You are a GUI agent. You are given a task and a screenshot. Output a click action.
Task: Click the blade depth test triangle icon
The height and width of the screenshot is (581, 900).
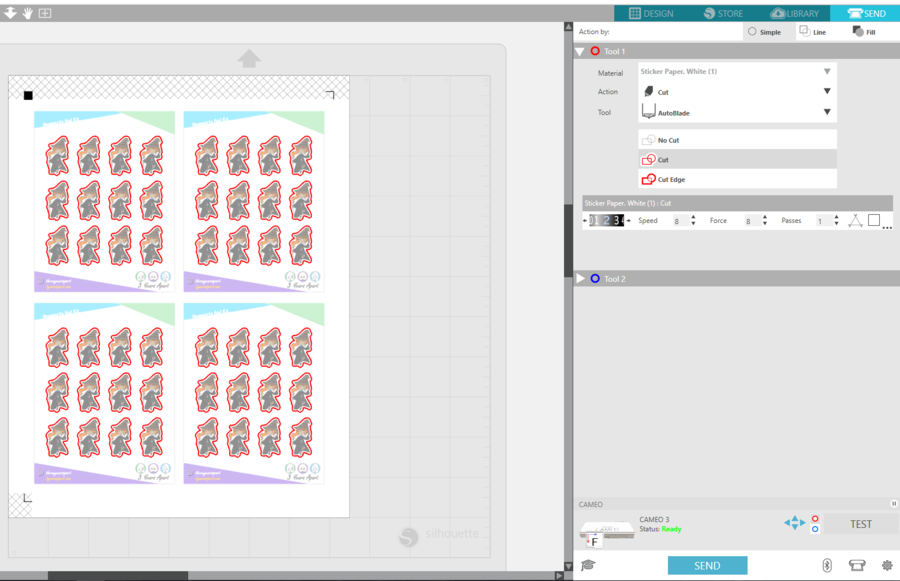pyautogui.click(x=857, y=219)
